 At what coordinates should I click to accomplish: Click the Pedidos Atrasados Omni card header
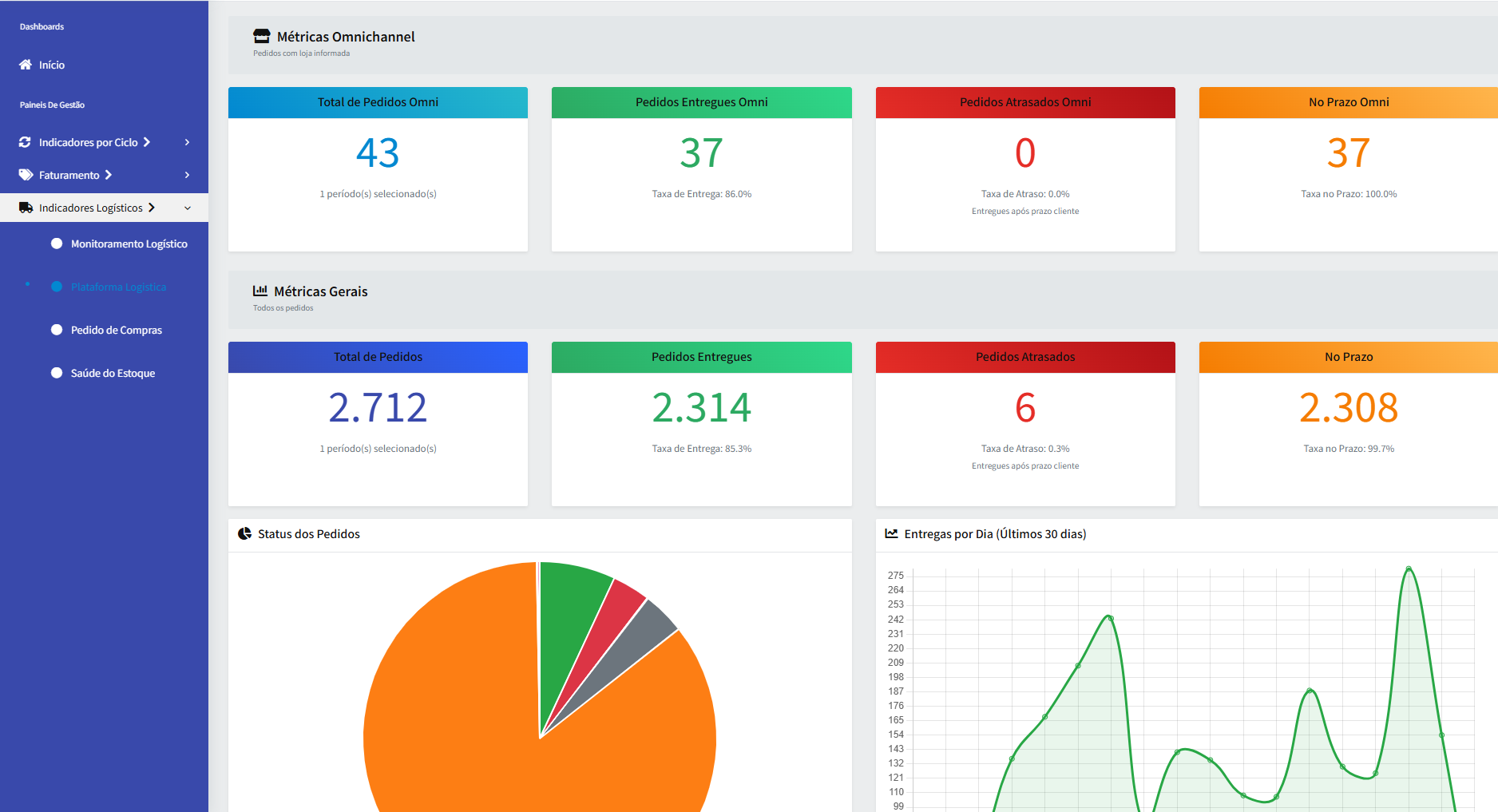(x=1025, y=102)
